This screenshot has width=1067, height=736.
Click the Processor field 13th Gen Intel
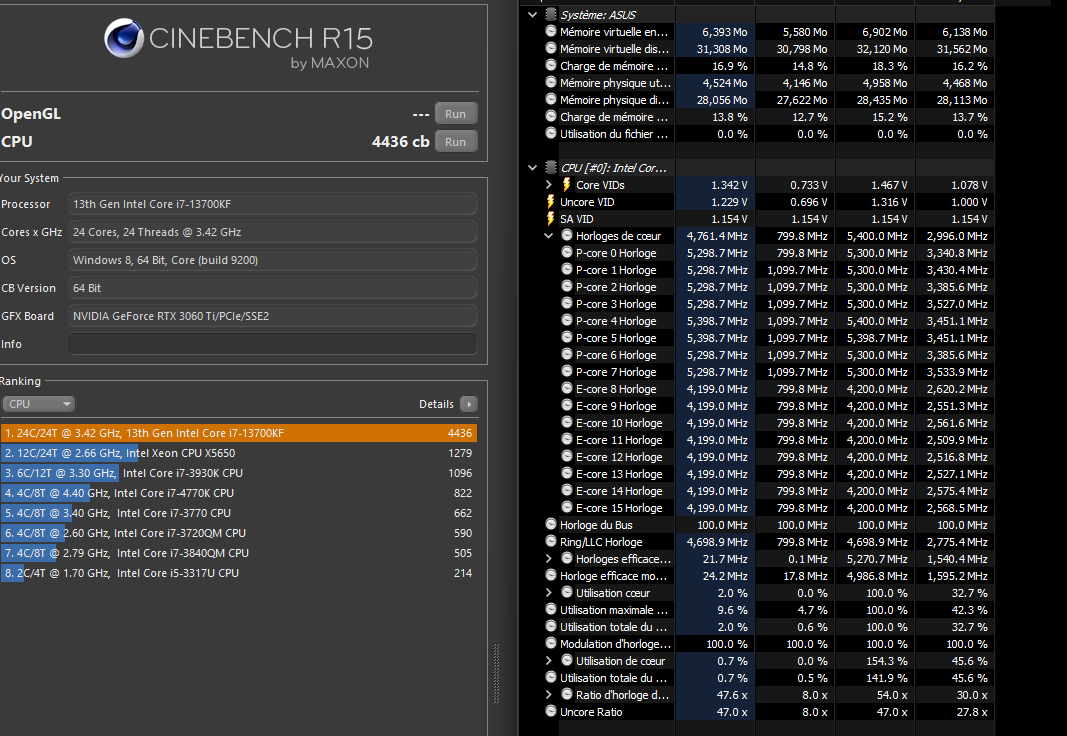[x=272, y=204]
